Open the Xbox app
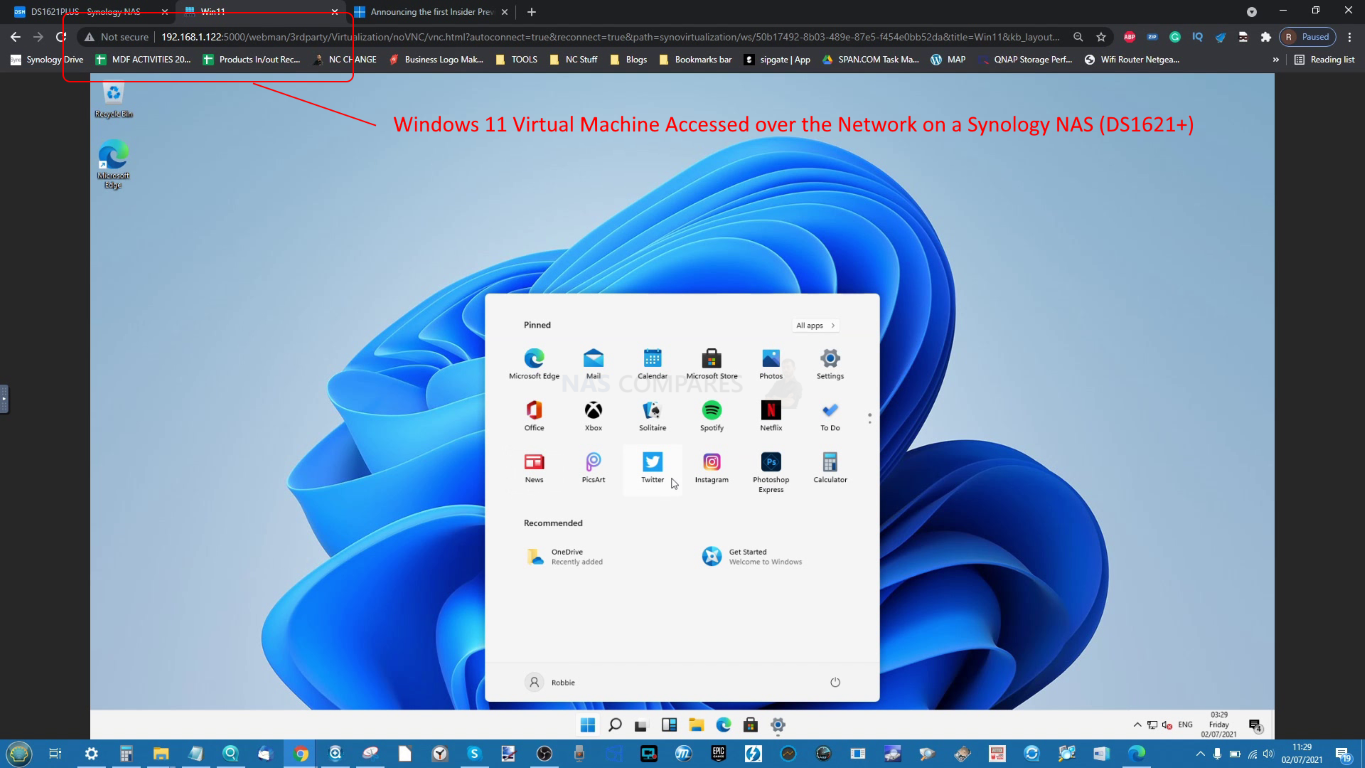1365x768 pixels. [593, 416]
